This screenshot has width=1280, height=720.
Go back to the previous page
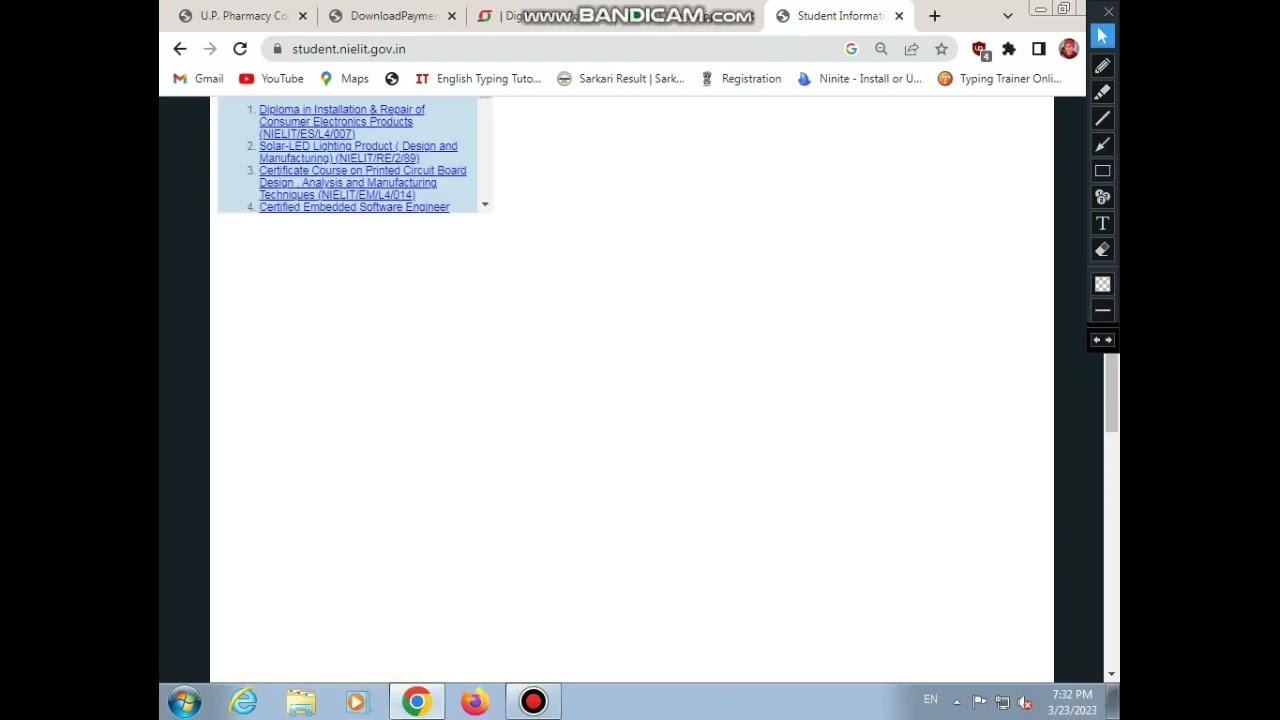(180, 49)
